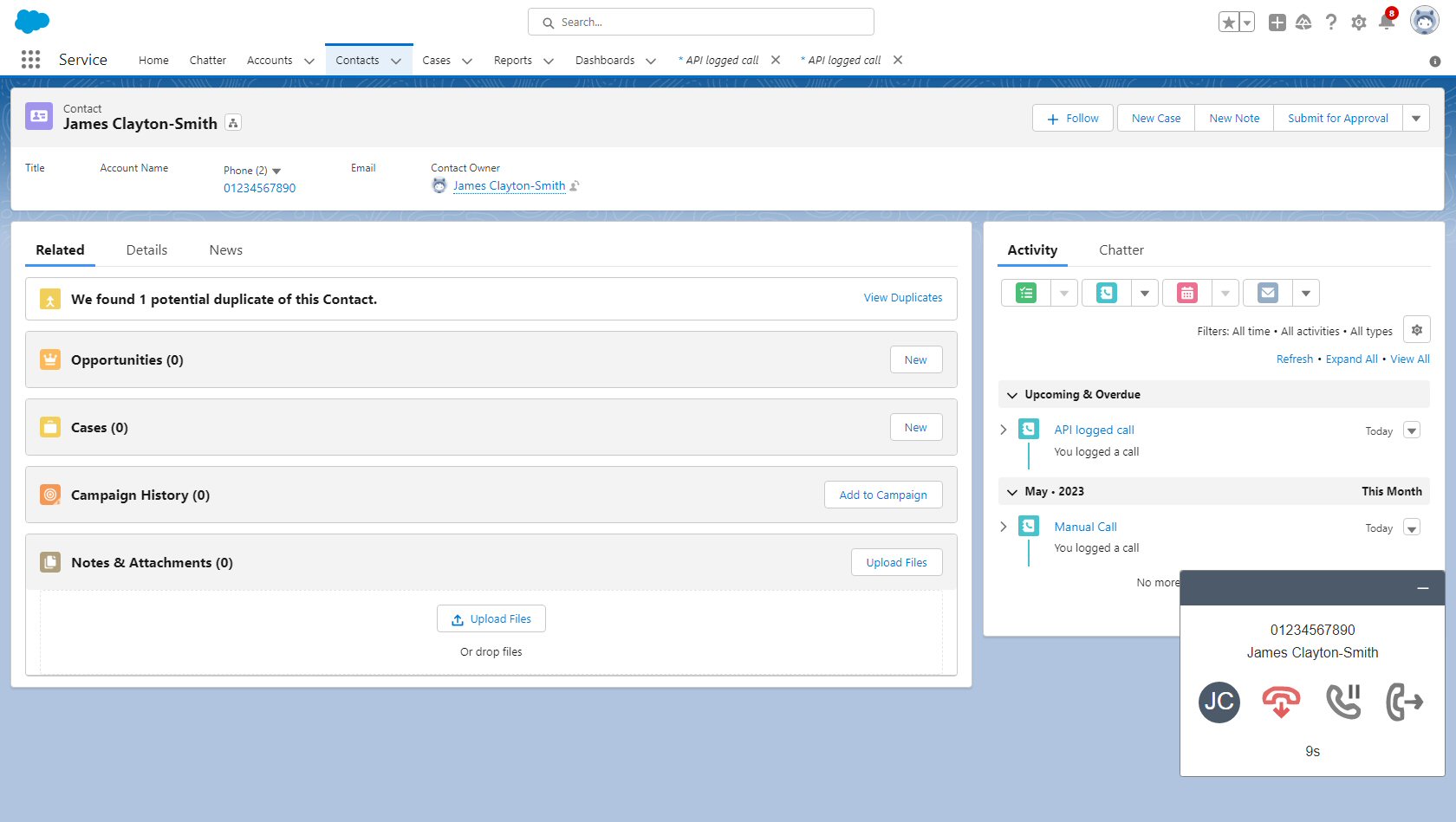Click New Case button
Image resolution: width=1456 pixels, height=822 pixels.
click(1155, 119)
